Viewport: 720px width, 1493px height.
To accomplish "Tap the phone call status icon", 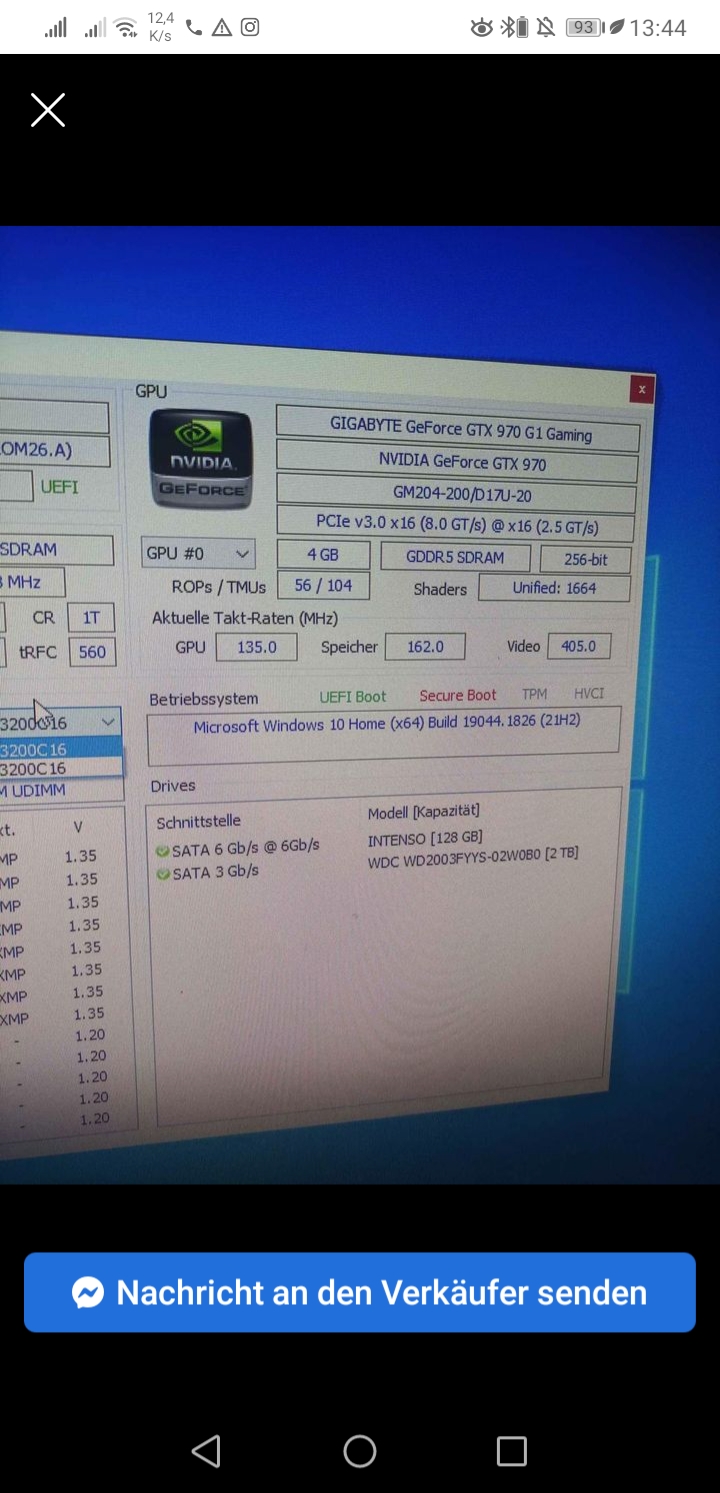I will coord(194,27).
